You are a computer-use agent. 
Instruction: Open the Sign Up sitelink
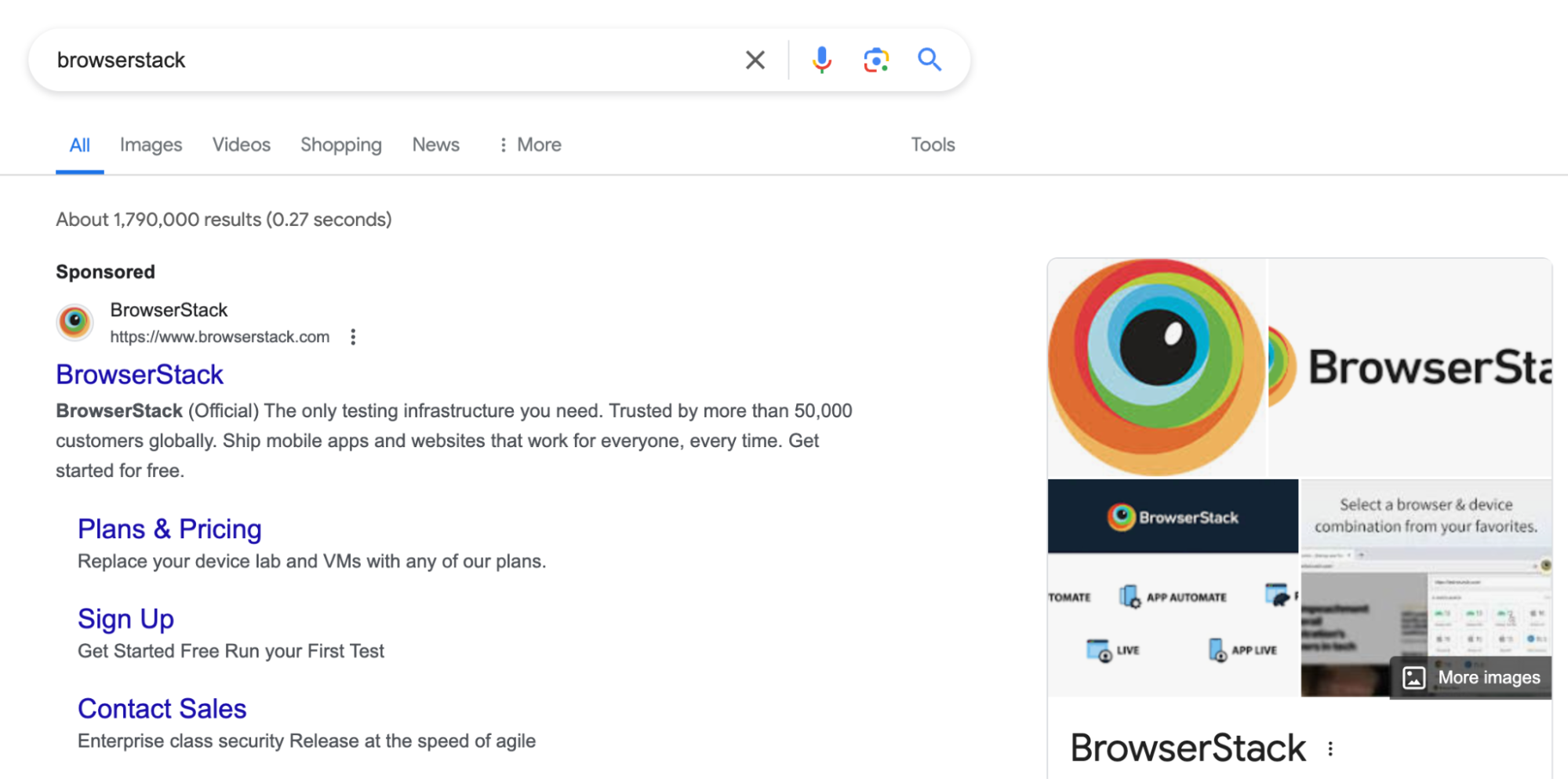pyautogui.click(x=126, y=620)
